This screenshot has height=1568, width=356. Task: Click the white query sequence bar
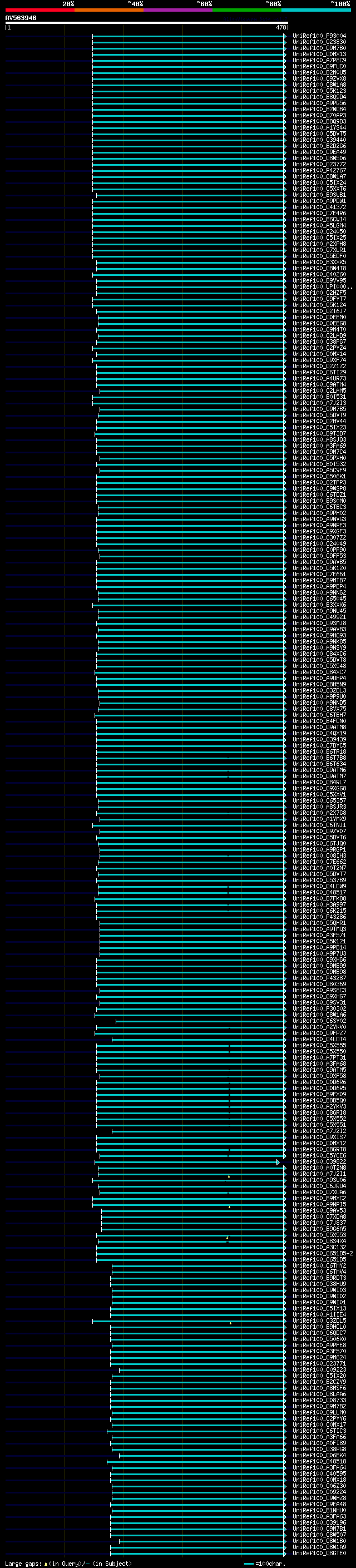point(147,22)
